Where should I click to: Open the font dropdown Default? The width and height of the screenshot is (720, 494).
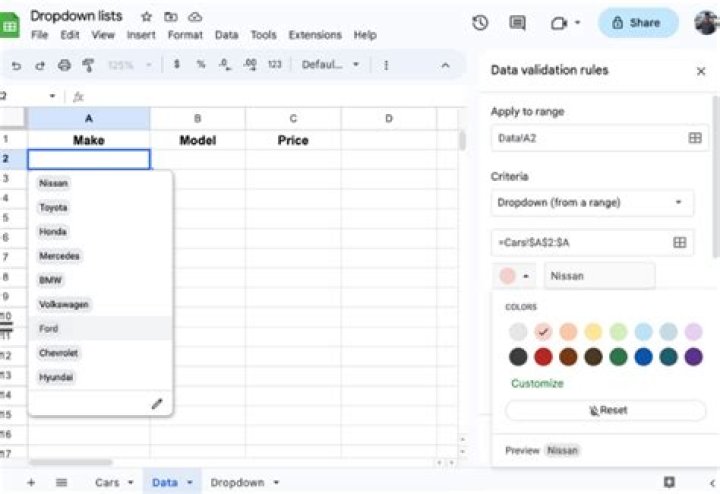(330, 65)
